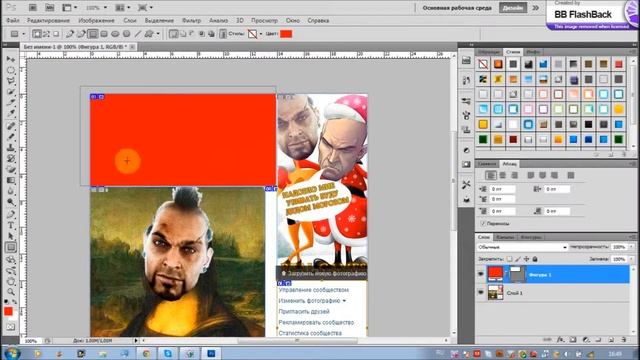Open Mini Bridge from the application bar
Screen dimensions: 640x360
[x=49, y=7]
